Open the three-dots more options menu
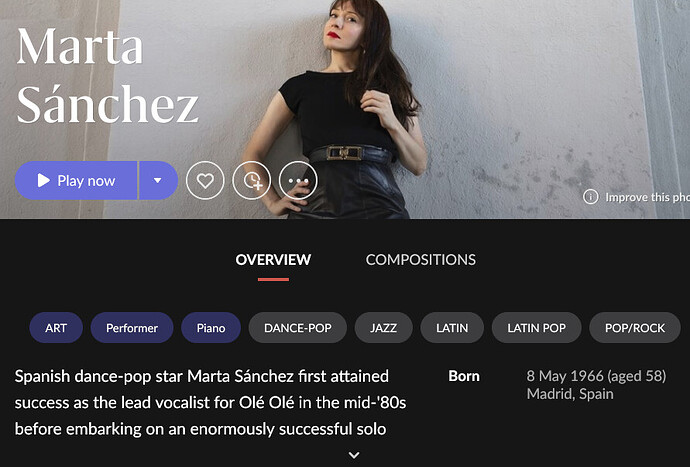 298,180
